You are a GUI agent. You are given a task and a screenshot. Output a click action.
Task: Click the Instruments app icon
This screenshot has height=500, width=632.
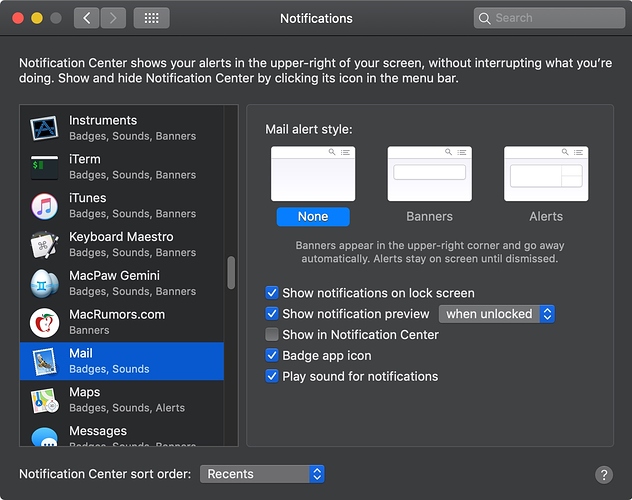tap(44, 128)
